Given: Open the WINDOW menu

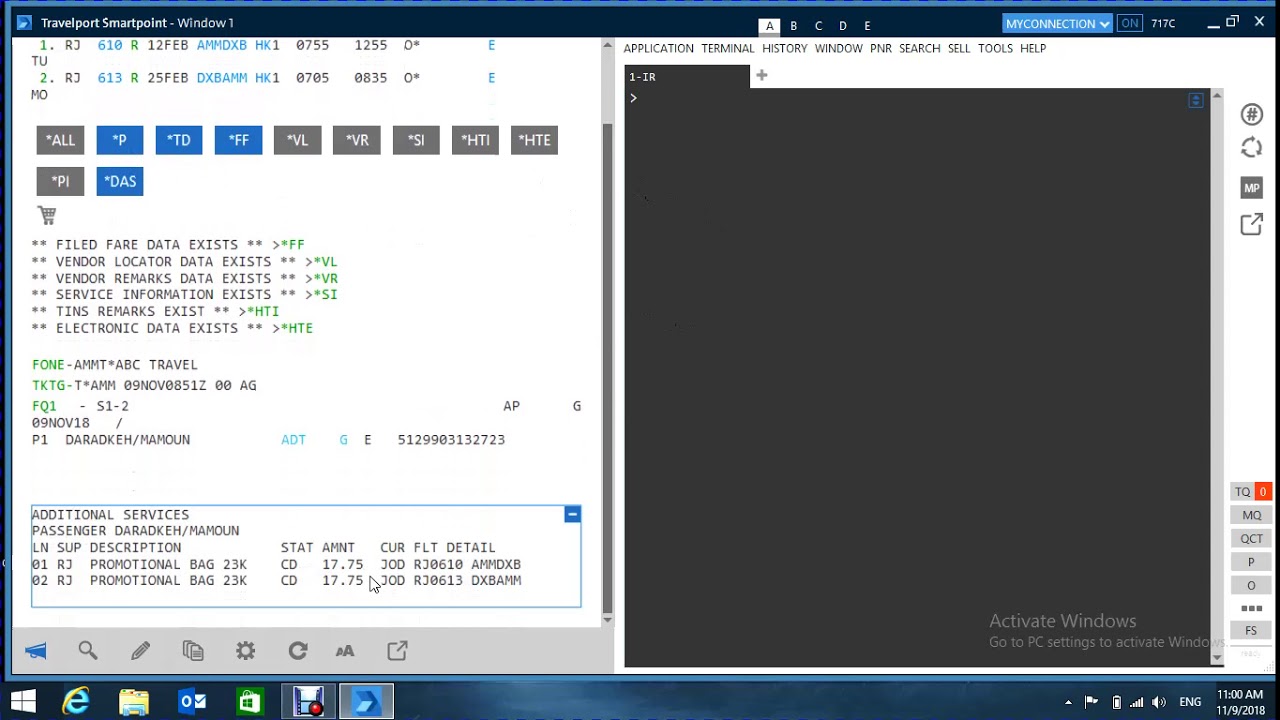Looking at the screenshot, I should click(x=838, y=48).
